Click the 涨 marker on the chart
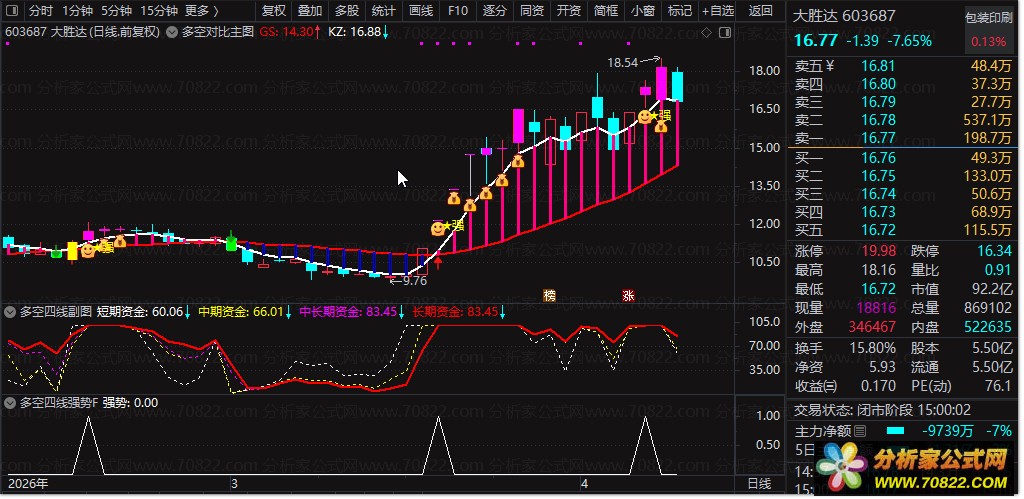1024x499 pixels. click(628, 295)
